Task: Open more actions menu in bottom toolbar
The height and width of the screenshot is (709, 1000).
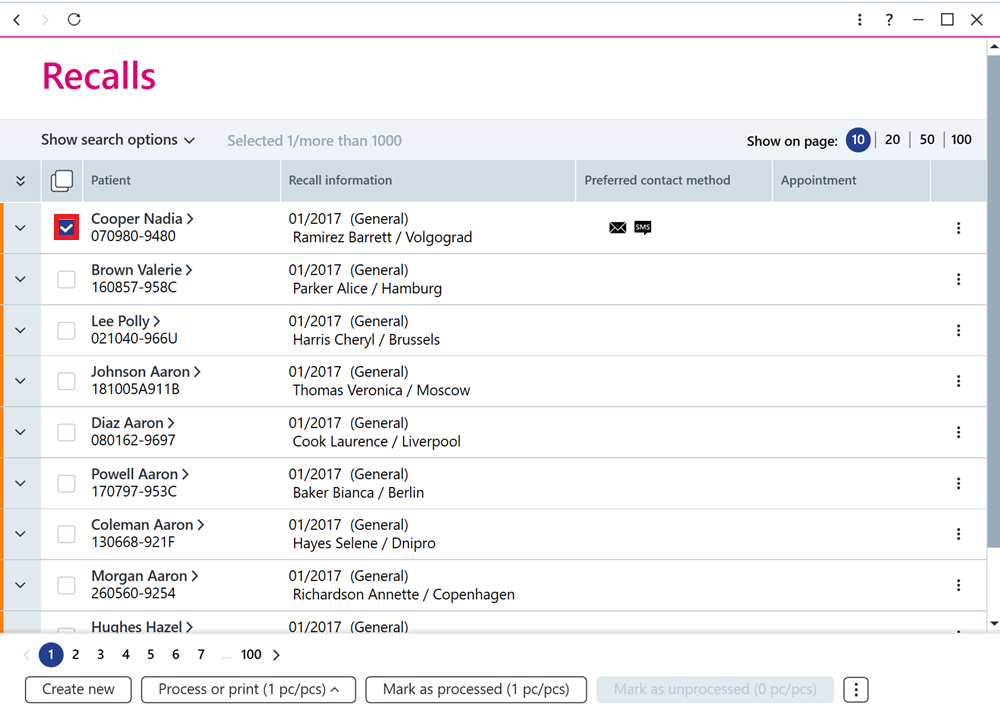Action: click(856, 689)
